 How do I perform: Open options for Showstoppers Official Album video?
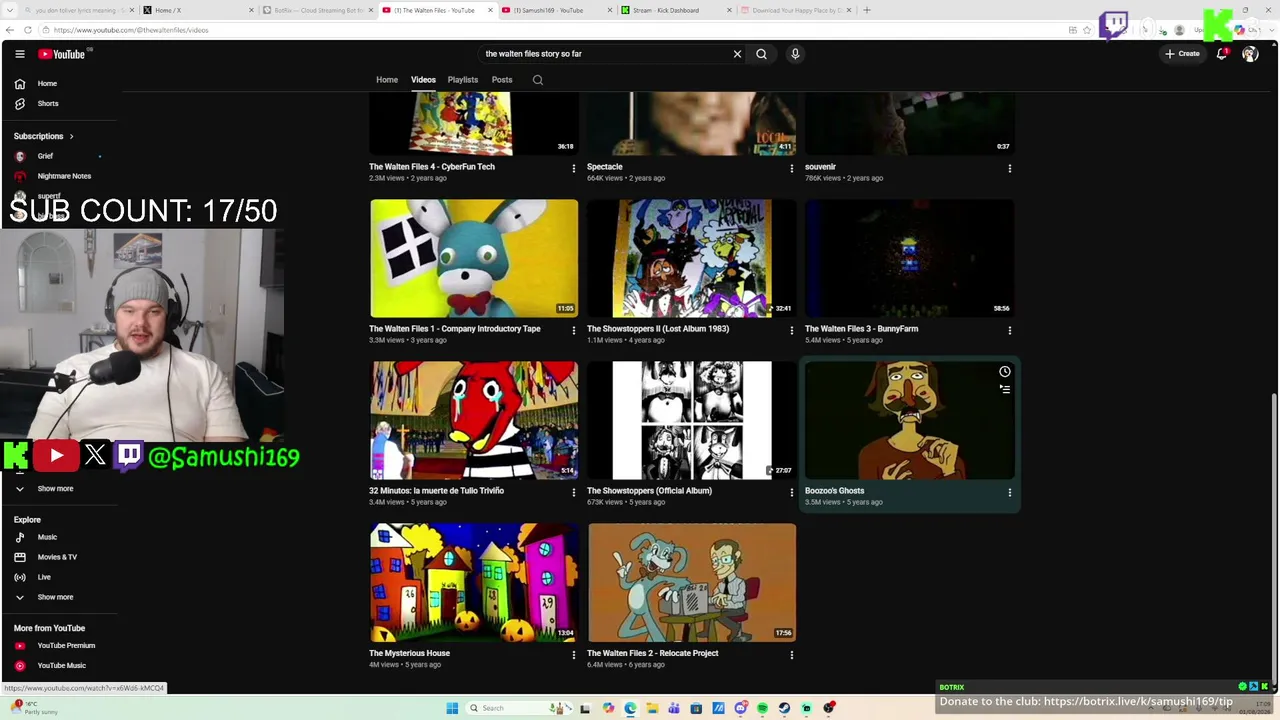(x=791, y=492)
